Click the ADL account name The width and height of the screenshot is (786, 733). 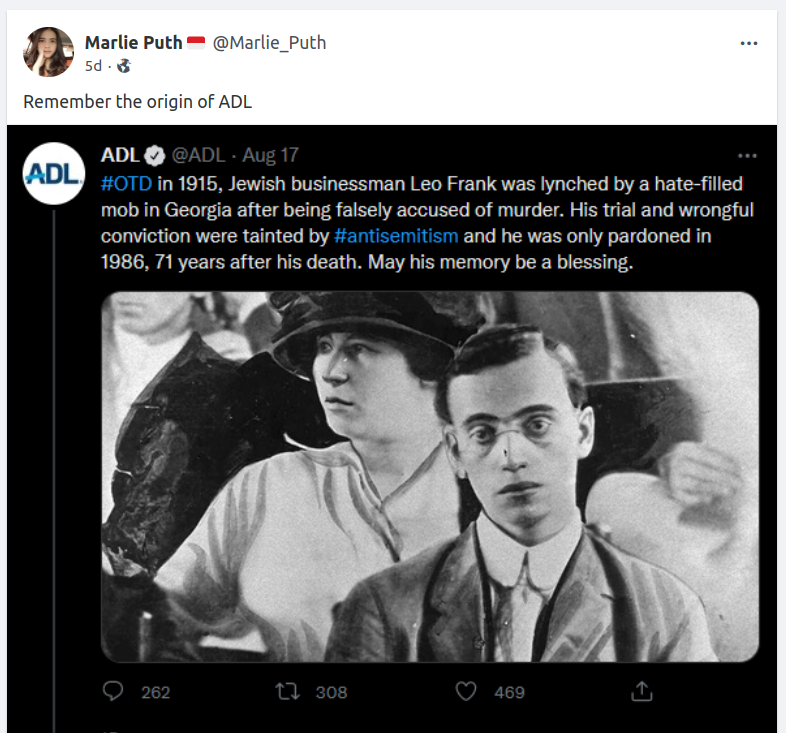[x=119, y=155]
